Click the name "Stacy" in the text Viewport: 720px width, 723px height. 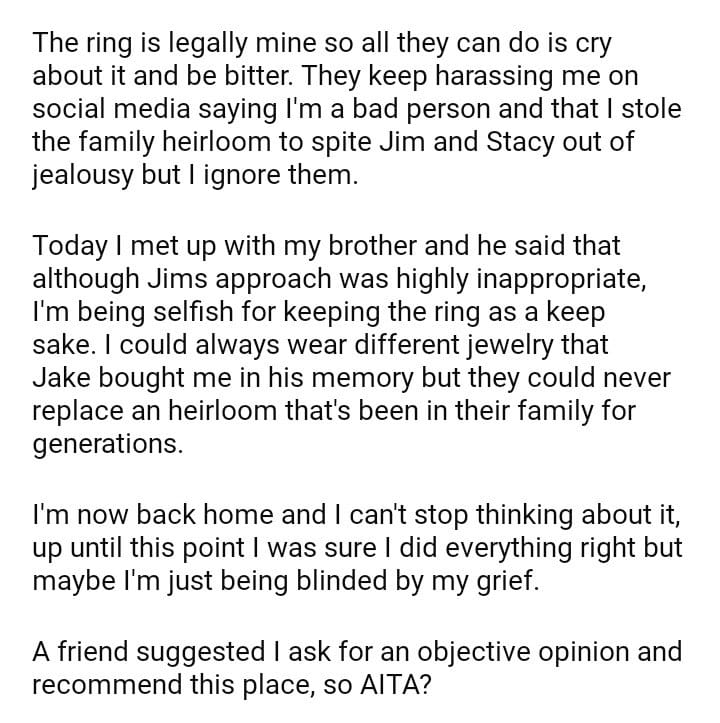point(497,141)
